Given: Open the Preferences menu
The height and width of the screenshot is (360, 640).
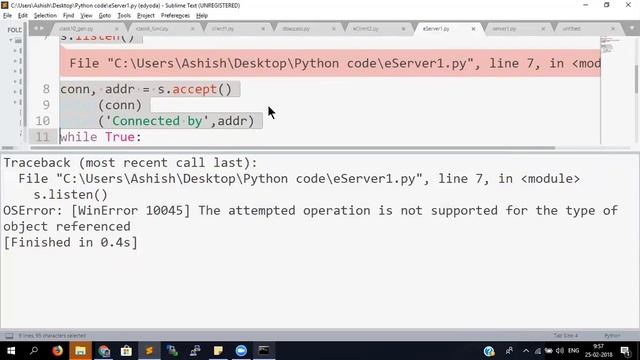Looking at the screenshot, I should pyautogui.click(x=175, y=16).
